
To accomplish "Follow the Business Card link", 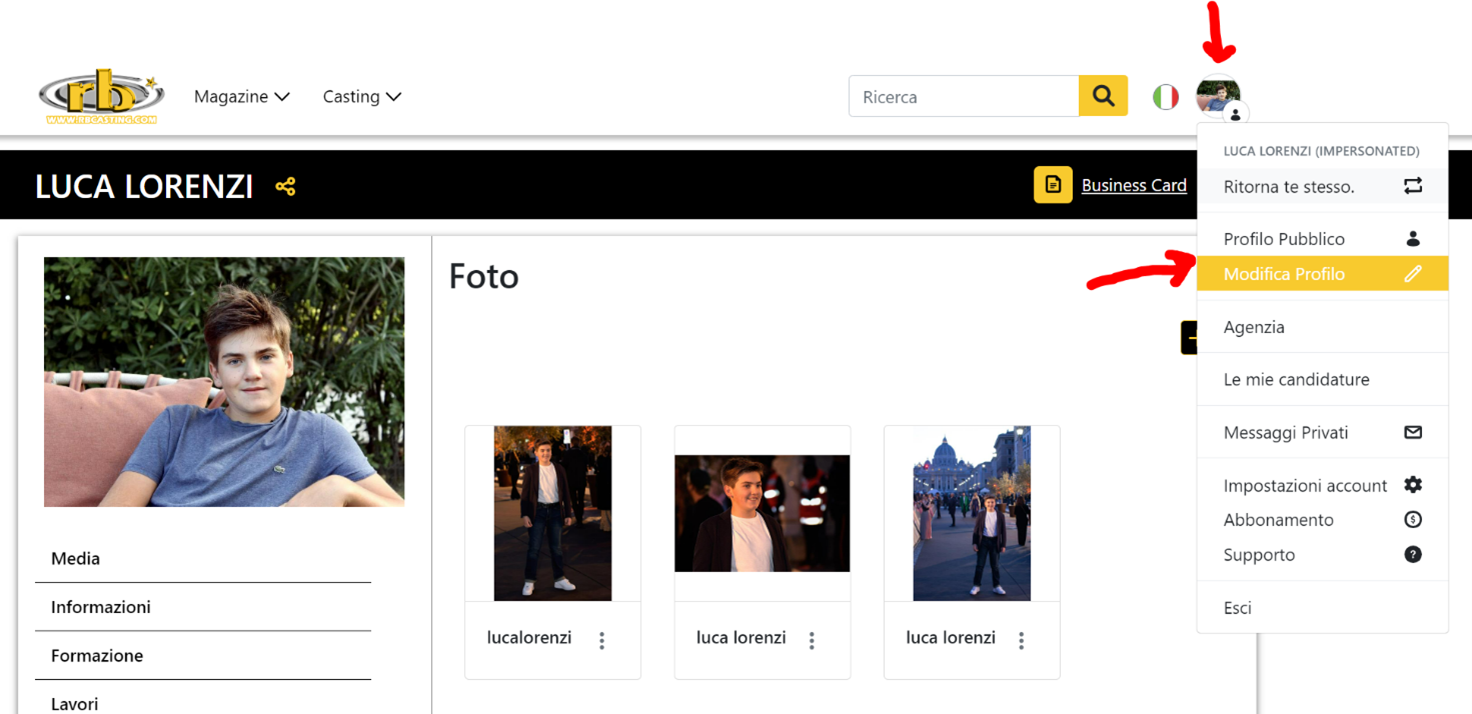I will (x=1134, y=185).
